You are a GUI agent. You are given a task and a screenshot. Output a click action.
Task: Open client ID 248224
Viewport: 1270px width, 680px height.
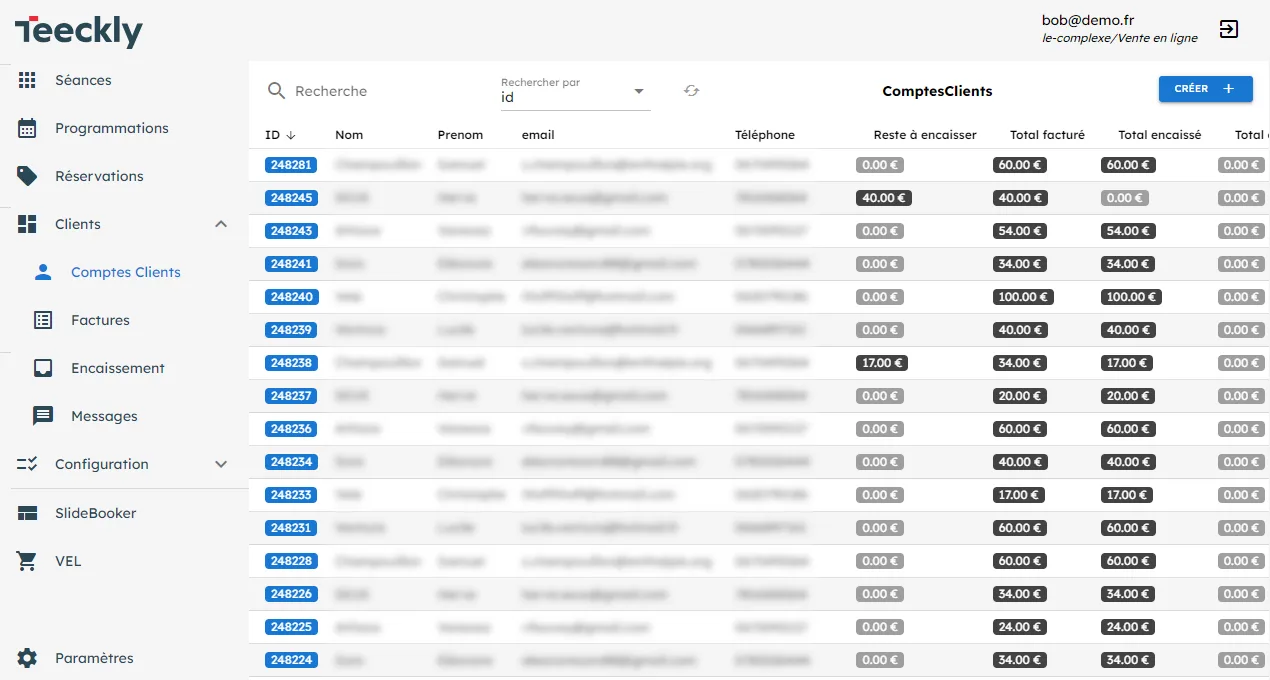(291, 660)
